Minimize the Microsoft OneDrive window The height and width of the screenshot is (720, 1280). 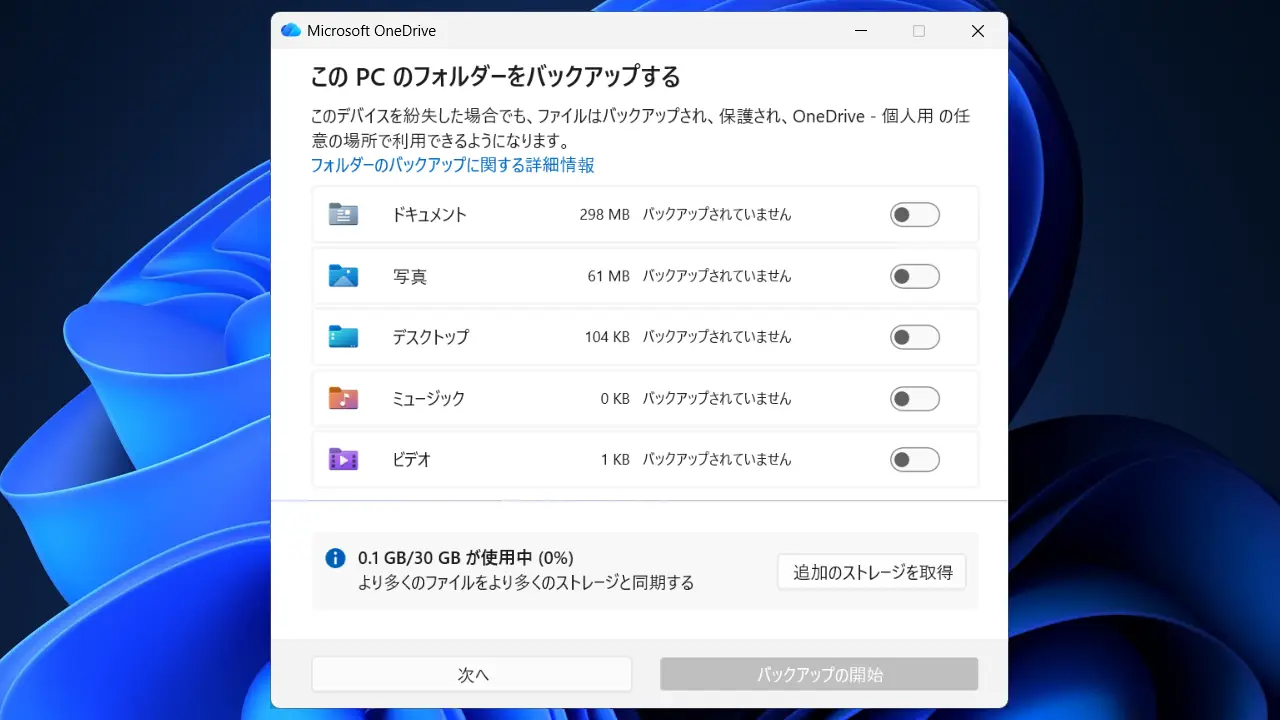coord(861,31)
